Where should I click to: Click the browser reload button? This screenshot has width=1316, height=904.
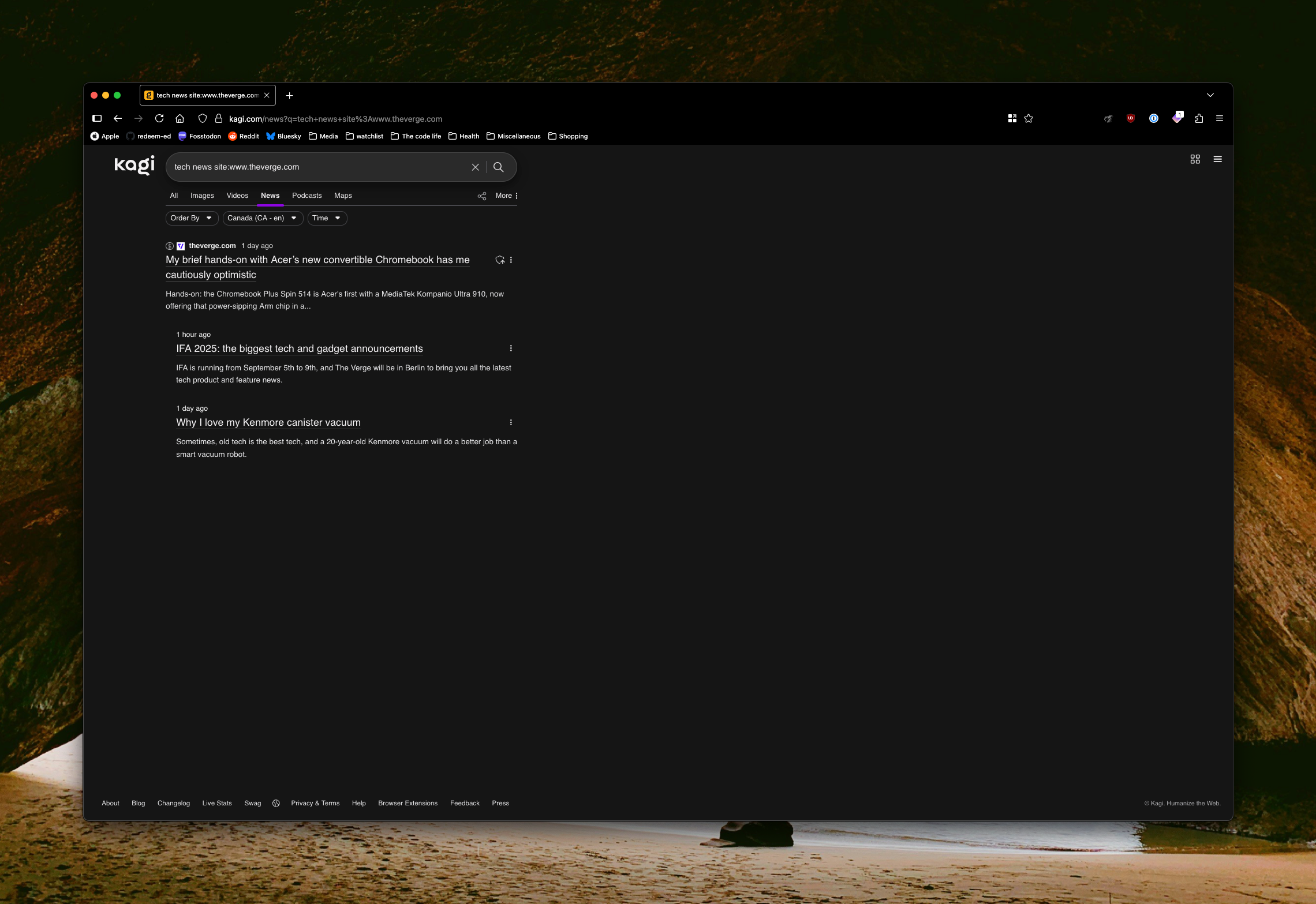[x=159, y=119]
